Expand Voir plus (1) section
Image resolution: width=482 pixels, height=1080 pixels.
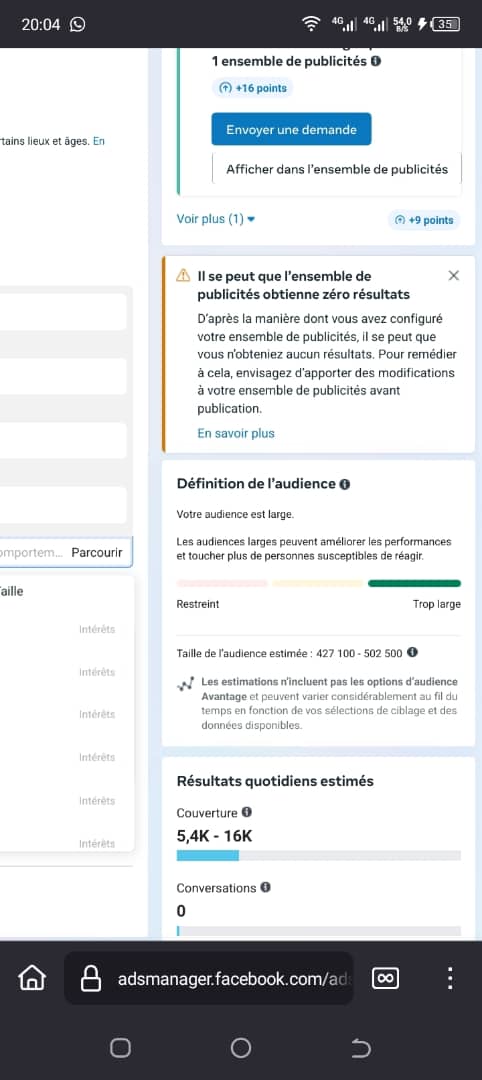coord(216,219)
